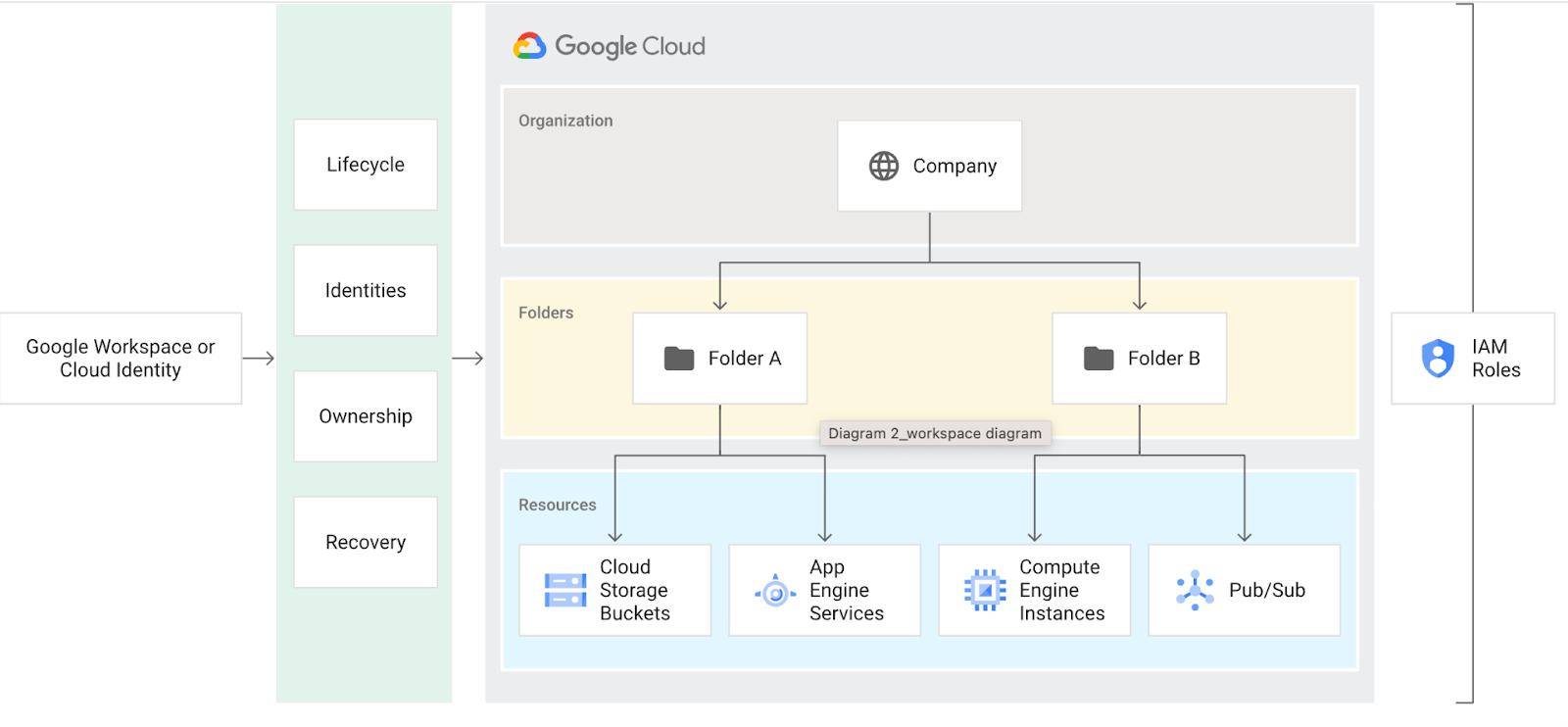Click the App Engine Services icon
The height and width of the screenshot is (727, 1568).
click(x=775, y=592)
